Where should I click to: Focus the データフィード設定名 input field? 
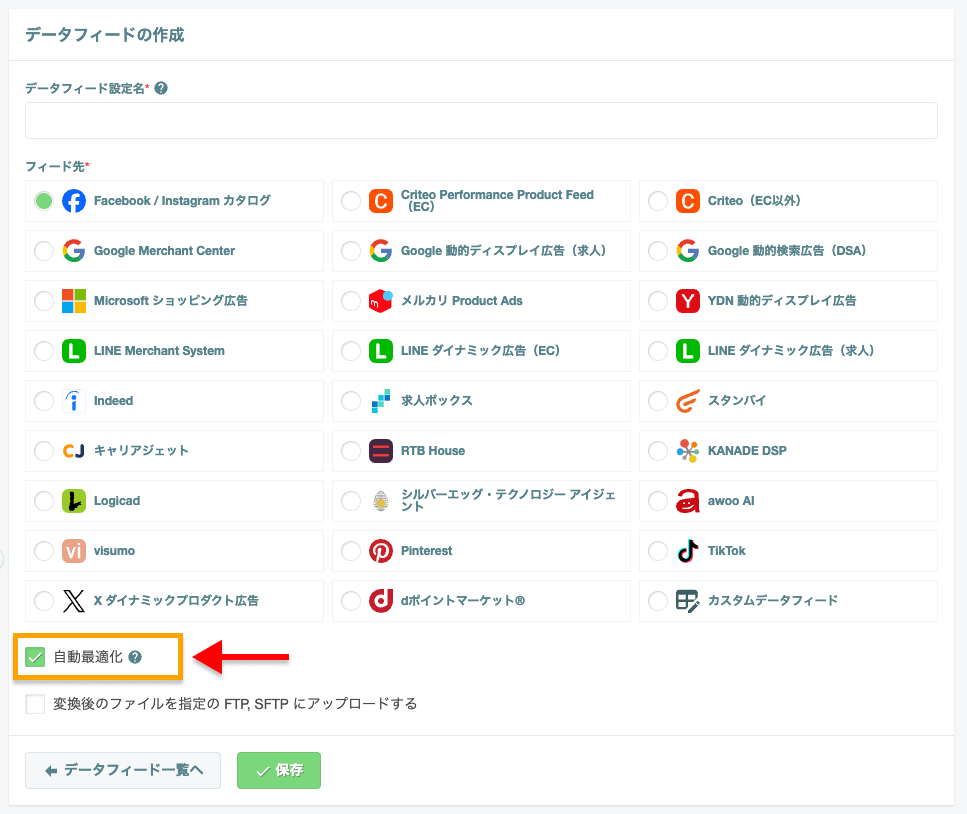coord(481,120)
